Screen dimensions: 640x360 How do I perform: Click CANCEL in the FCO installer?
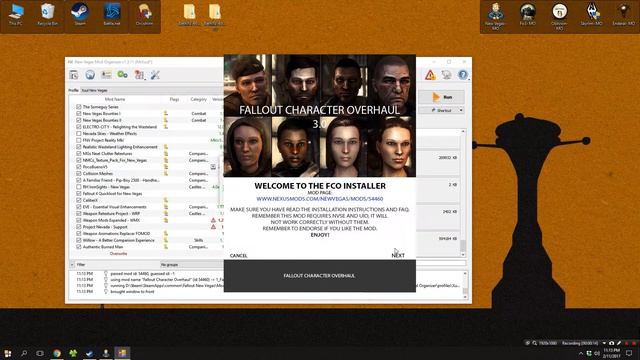pos(238,256)
